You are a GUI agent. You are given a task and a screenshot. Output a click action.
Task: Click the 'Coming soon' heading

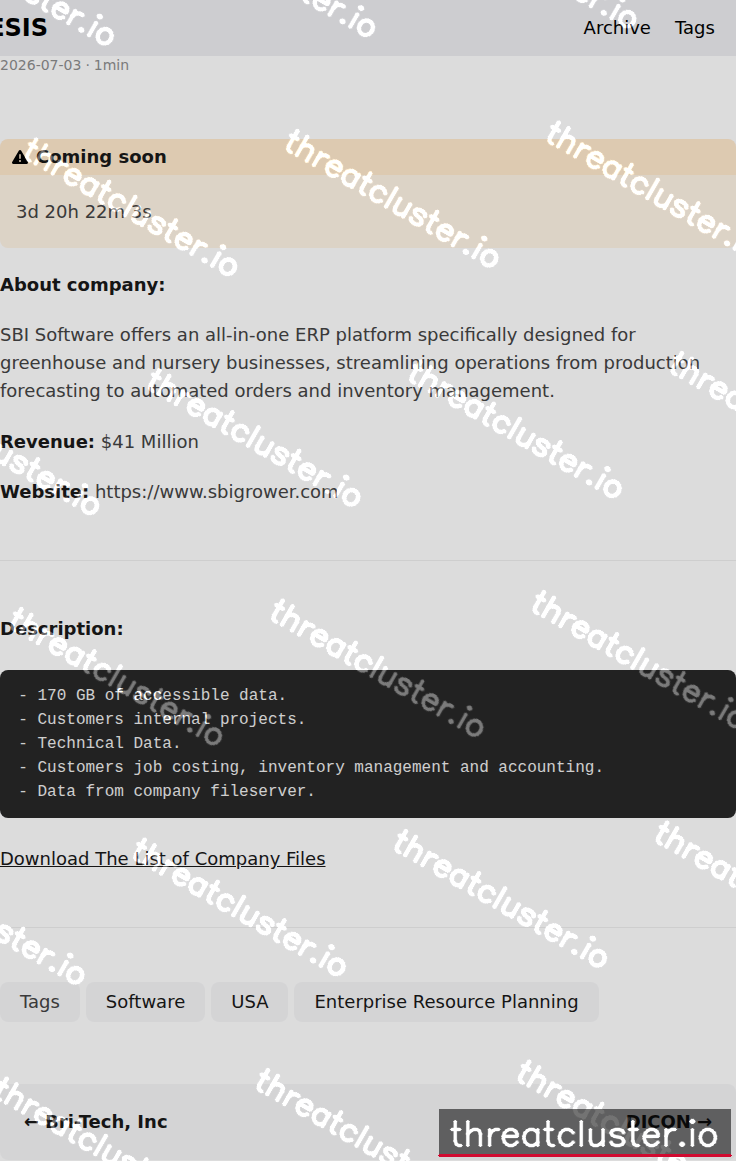pos(101,157)
